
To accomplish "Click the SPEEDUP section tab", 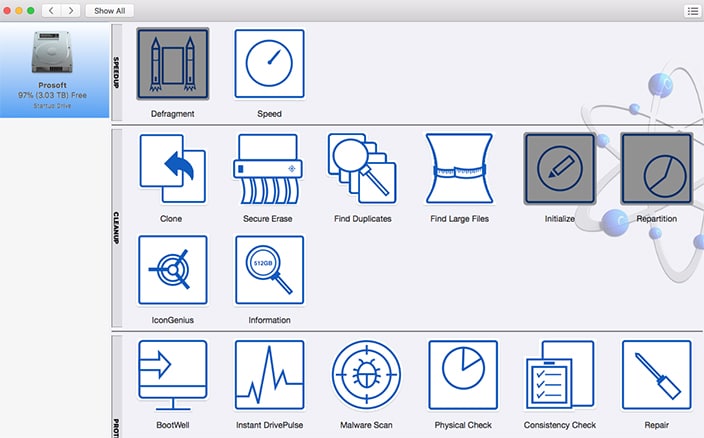I will (116, 72).
